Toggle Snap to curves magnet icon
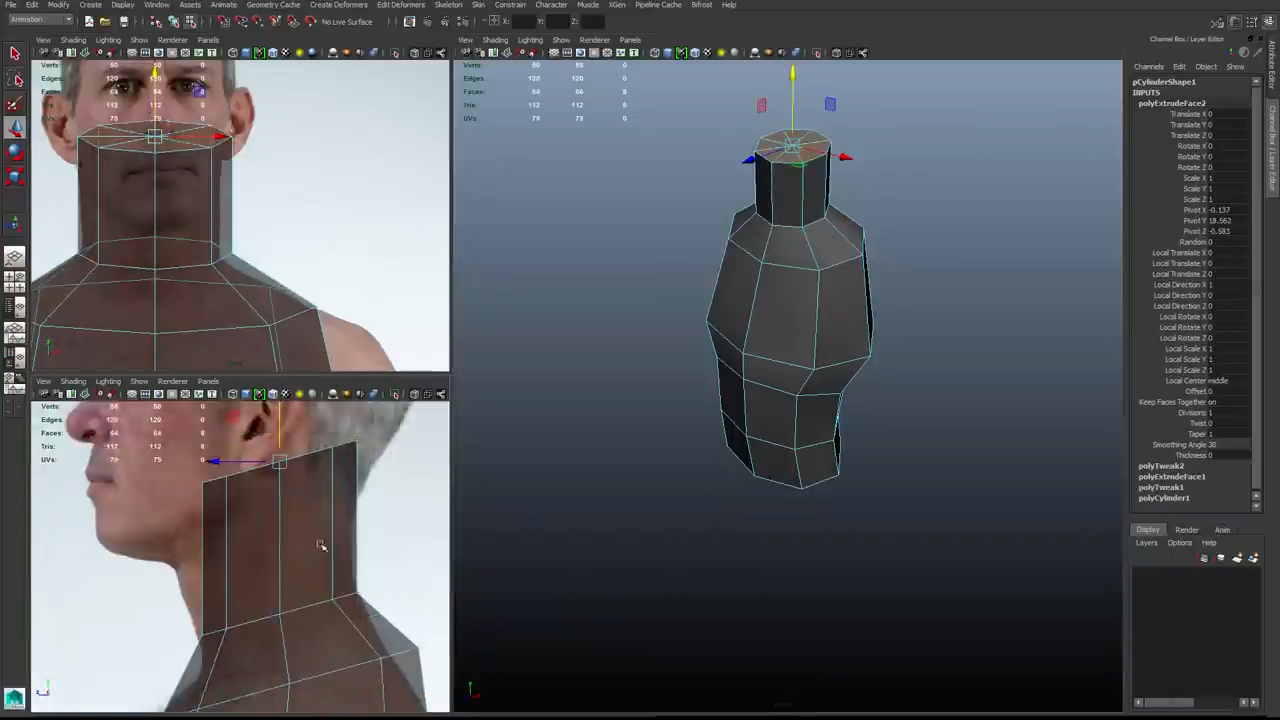Viewport: 1280px width, 720px height. pyautogui.click(x=240, y=21)
